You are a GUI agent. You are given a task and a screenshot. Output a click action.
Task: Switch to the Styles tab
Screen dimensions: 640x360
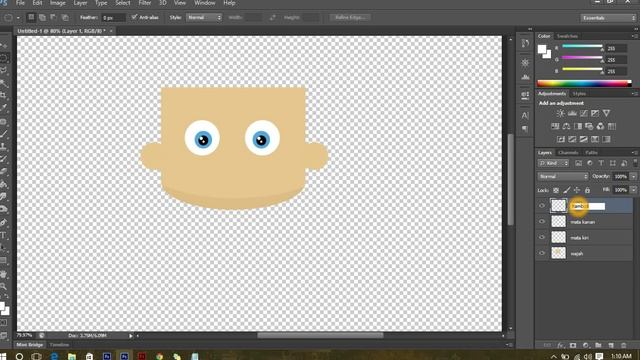point(579,94)
